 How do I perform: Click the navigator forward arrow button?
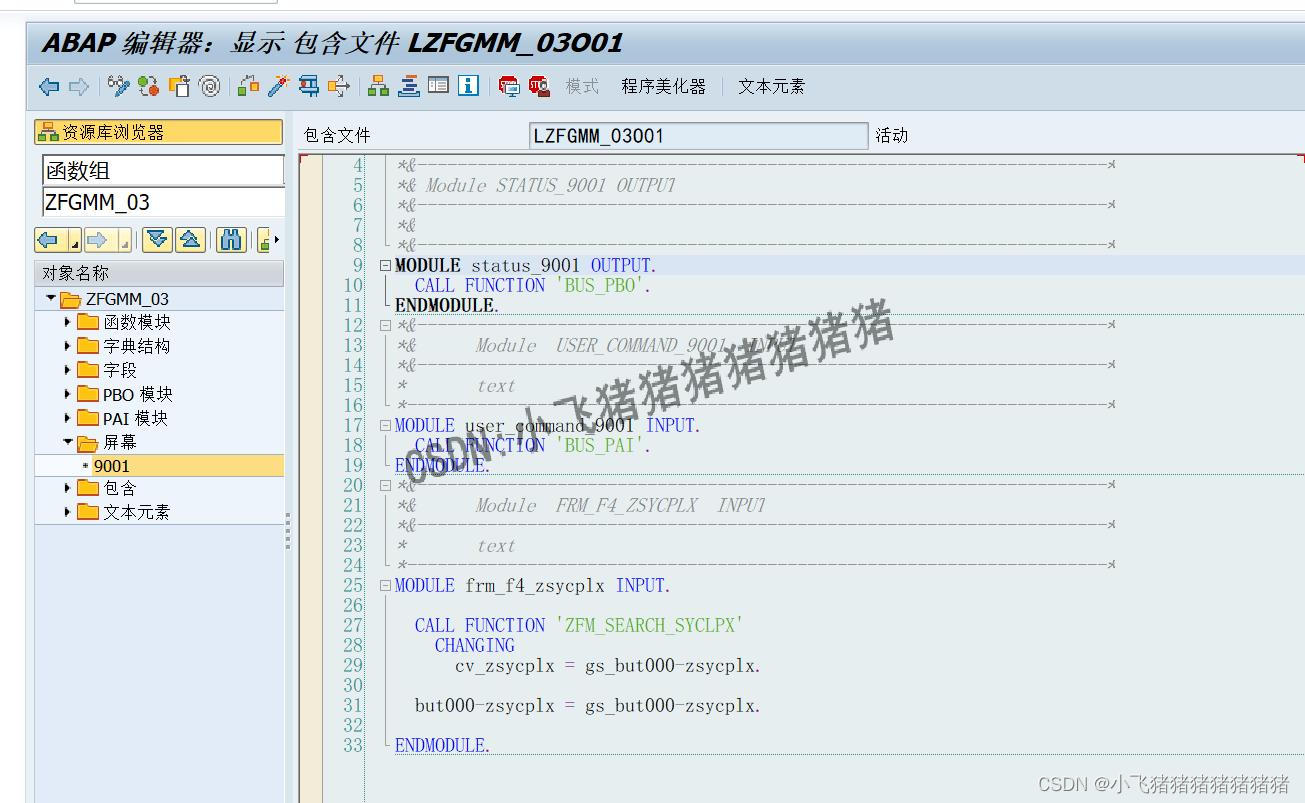96,240
